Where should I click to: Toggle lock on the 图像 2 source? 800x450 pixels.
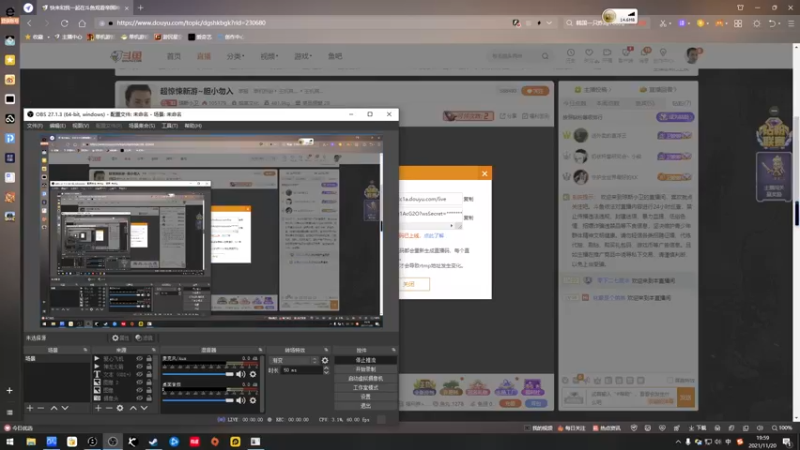point(149,382)
